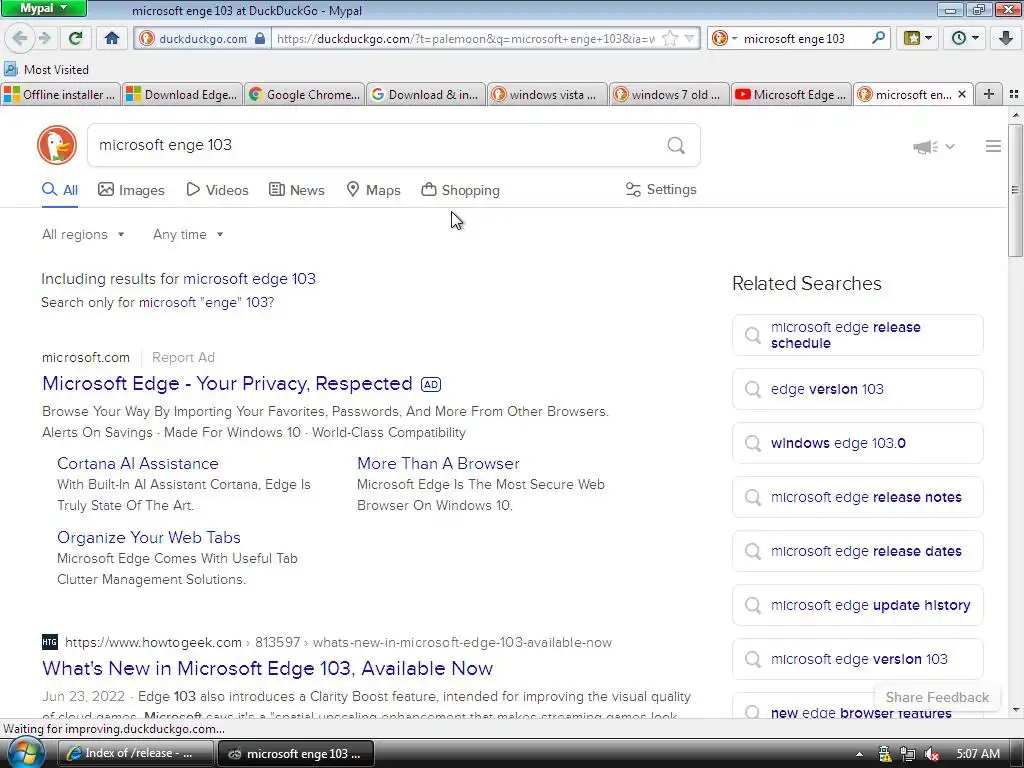Select the Videos search category
Viewport: 1024px width, 768px height.
(x=217, y=190)
